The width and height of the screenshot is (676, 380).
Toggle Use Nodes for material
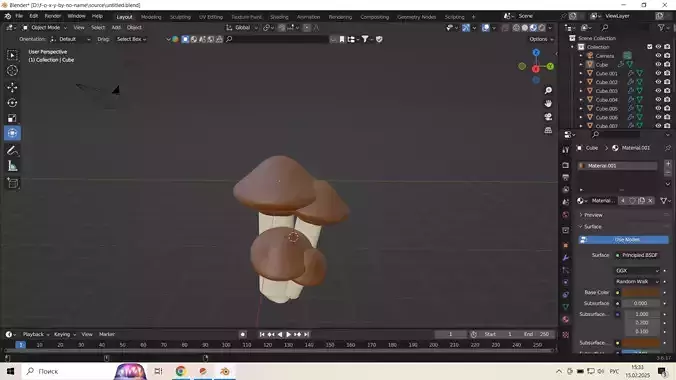click(x=623, y=239)
